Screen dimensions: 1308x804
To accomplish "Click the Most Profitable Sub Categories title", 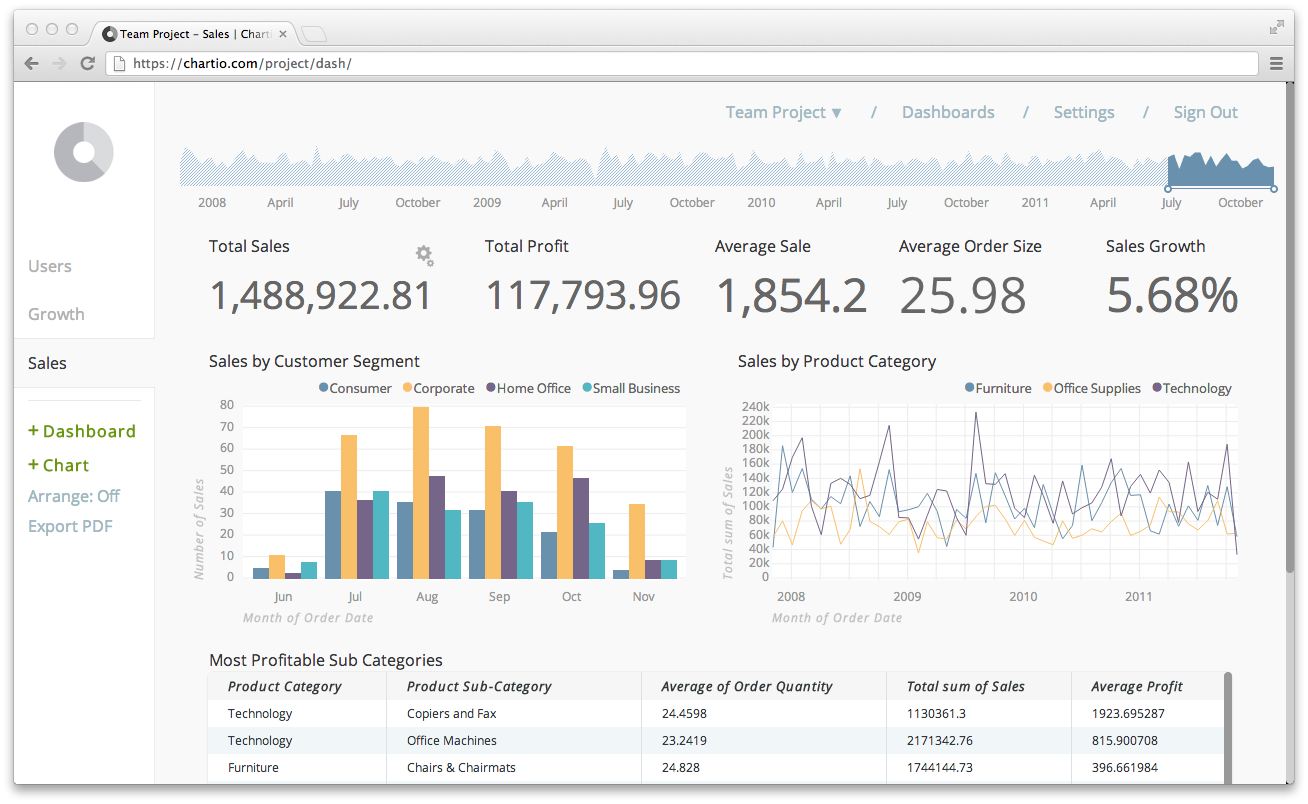I will click(x=326, y=660).
